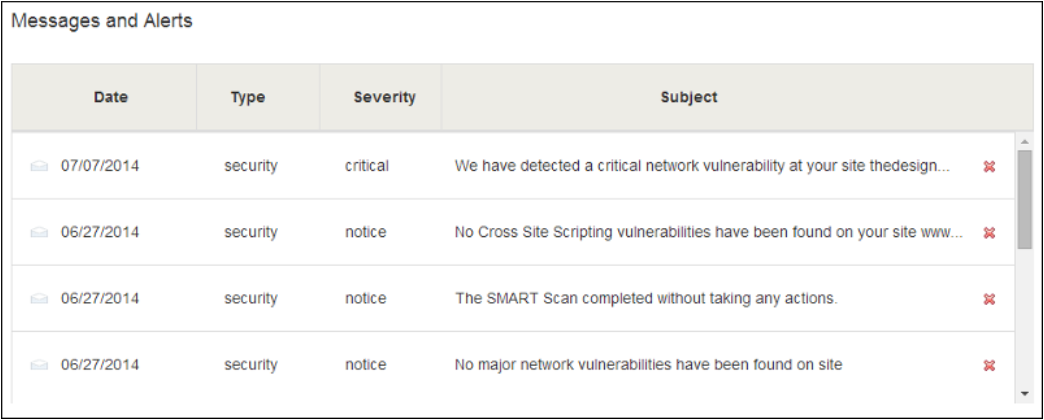This screenshot has height=420, width=1044.
Task: Click envelope icon beside SMART Scan message
Action: pyautogui.click(x=40, y=299)
